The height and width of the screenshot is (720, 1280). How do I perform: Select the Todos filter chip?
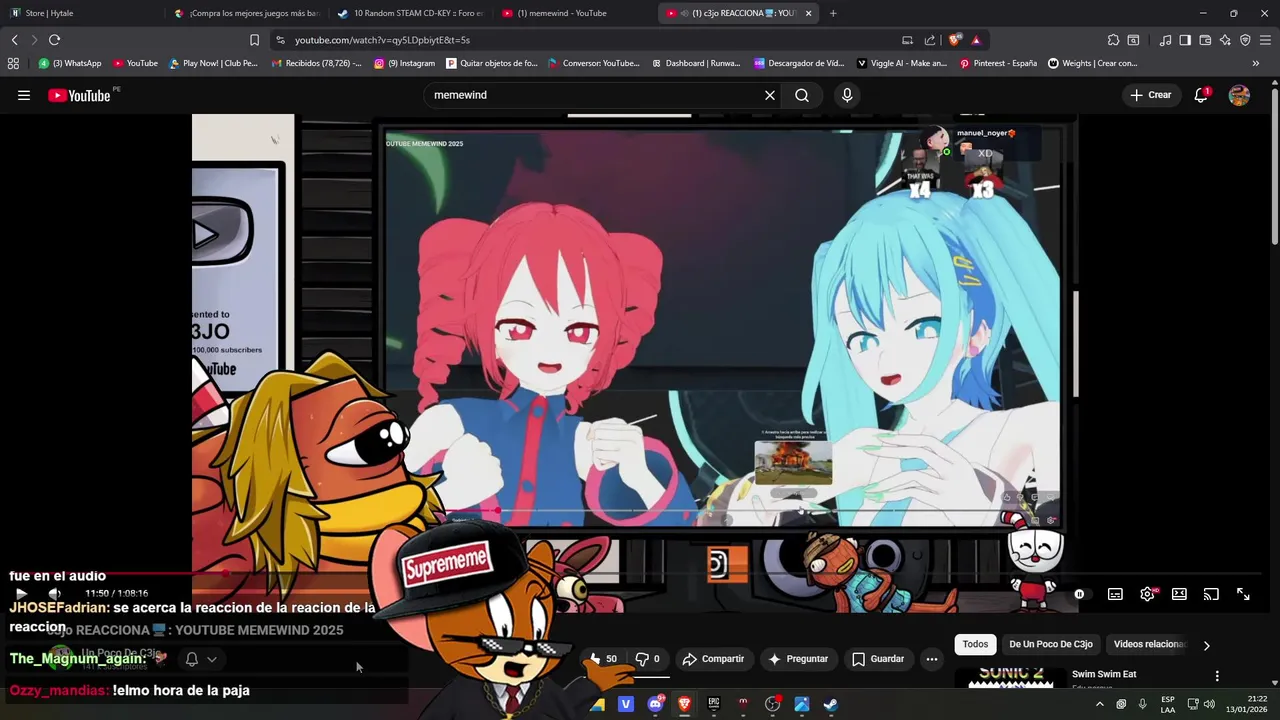point(975,644)
